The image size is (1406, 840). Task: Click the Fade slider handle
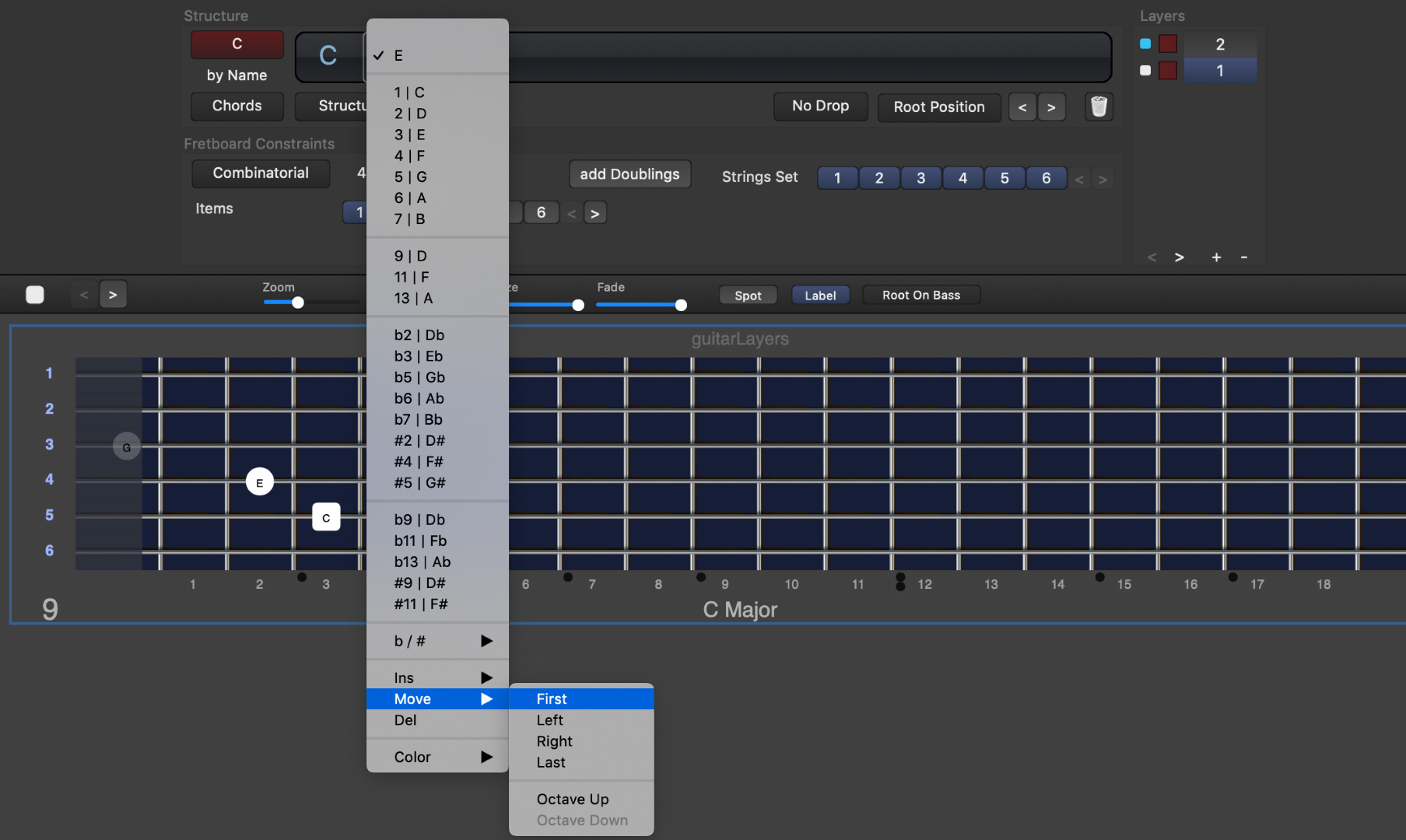(681, 305)
